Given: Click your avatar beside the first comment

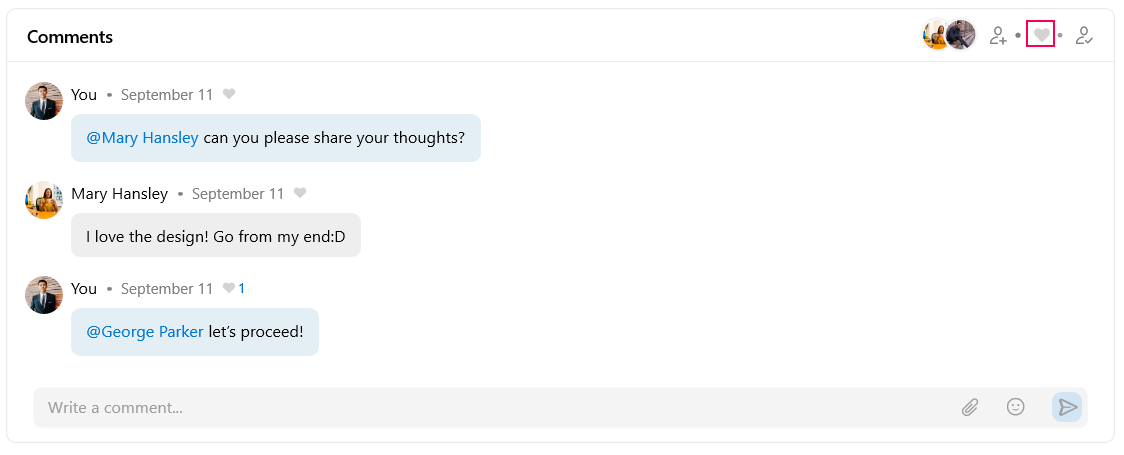Looking at the screenshot, I should pos(44,101).
